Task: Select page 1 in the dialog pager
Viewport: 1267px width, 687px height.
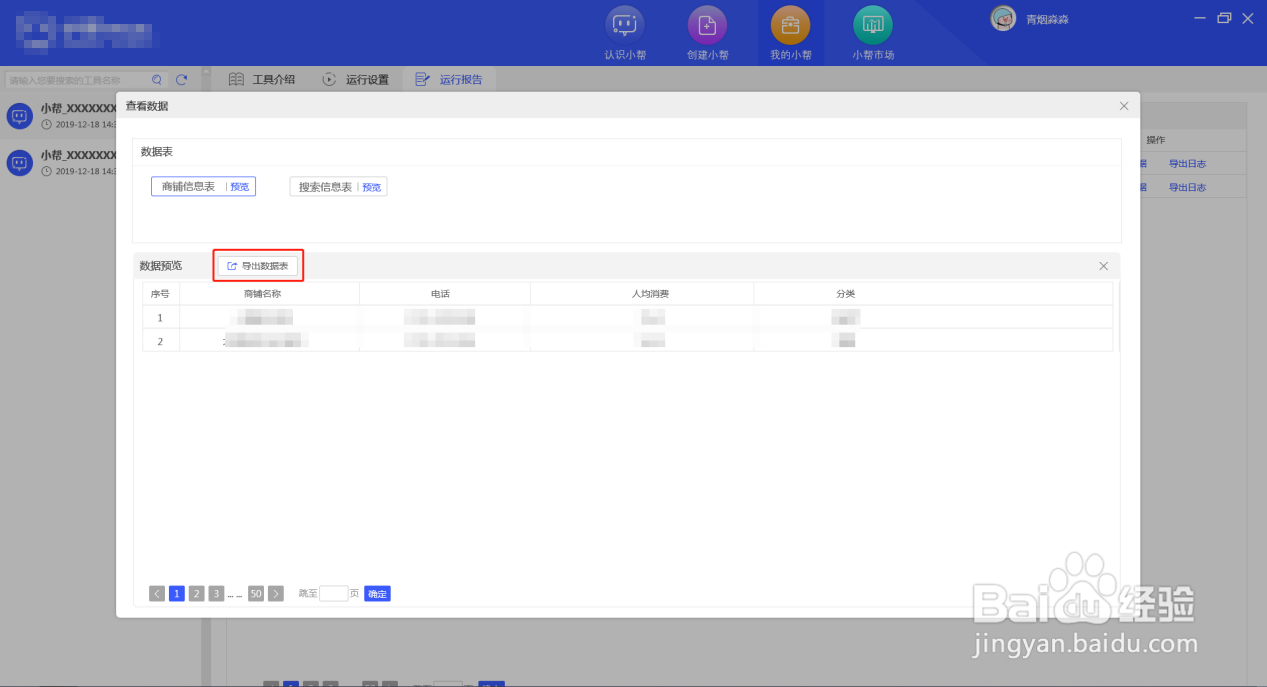Action: (177, 594)
